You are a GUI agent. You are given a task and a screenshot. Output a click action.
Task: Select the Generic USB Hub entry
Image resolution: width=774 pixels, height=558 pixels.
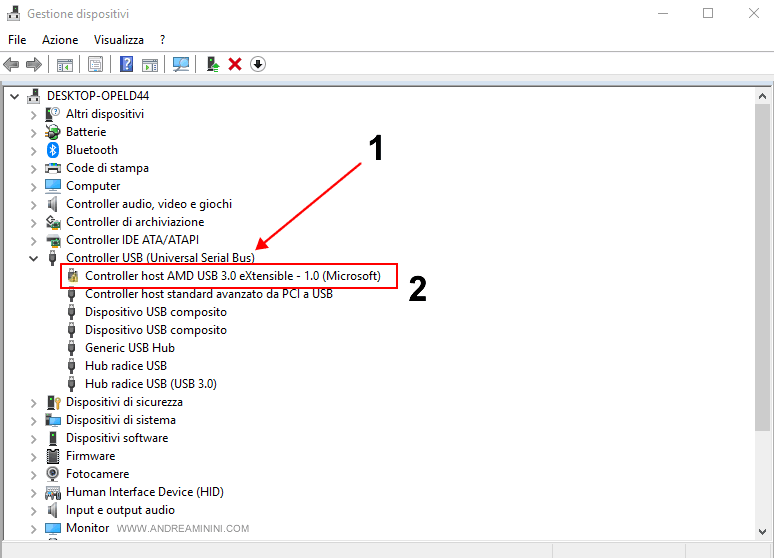[129, 348]
